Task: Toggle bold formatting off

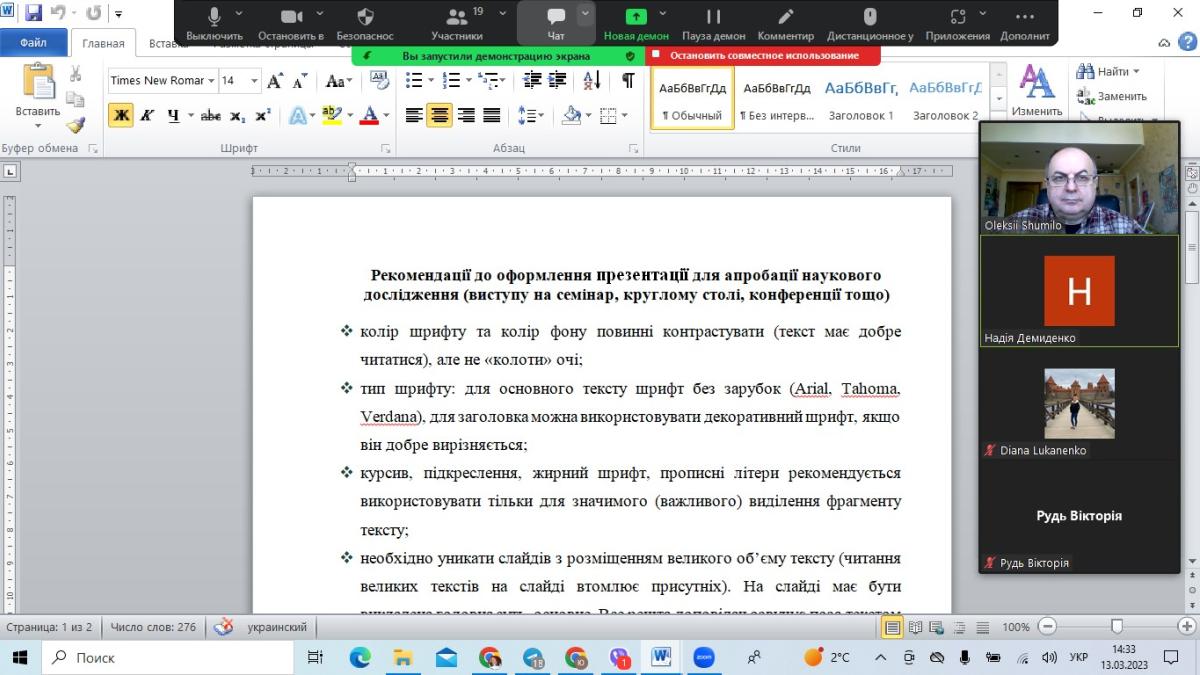Action: (x=121, y=116)
